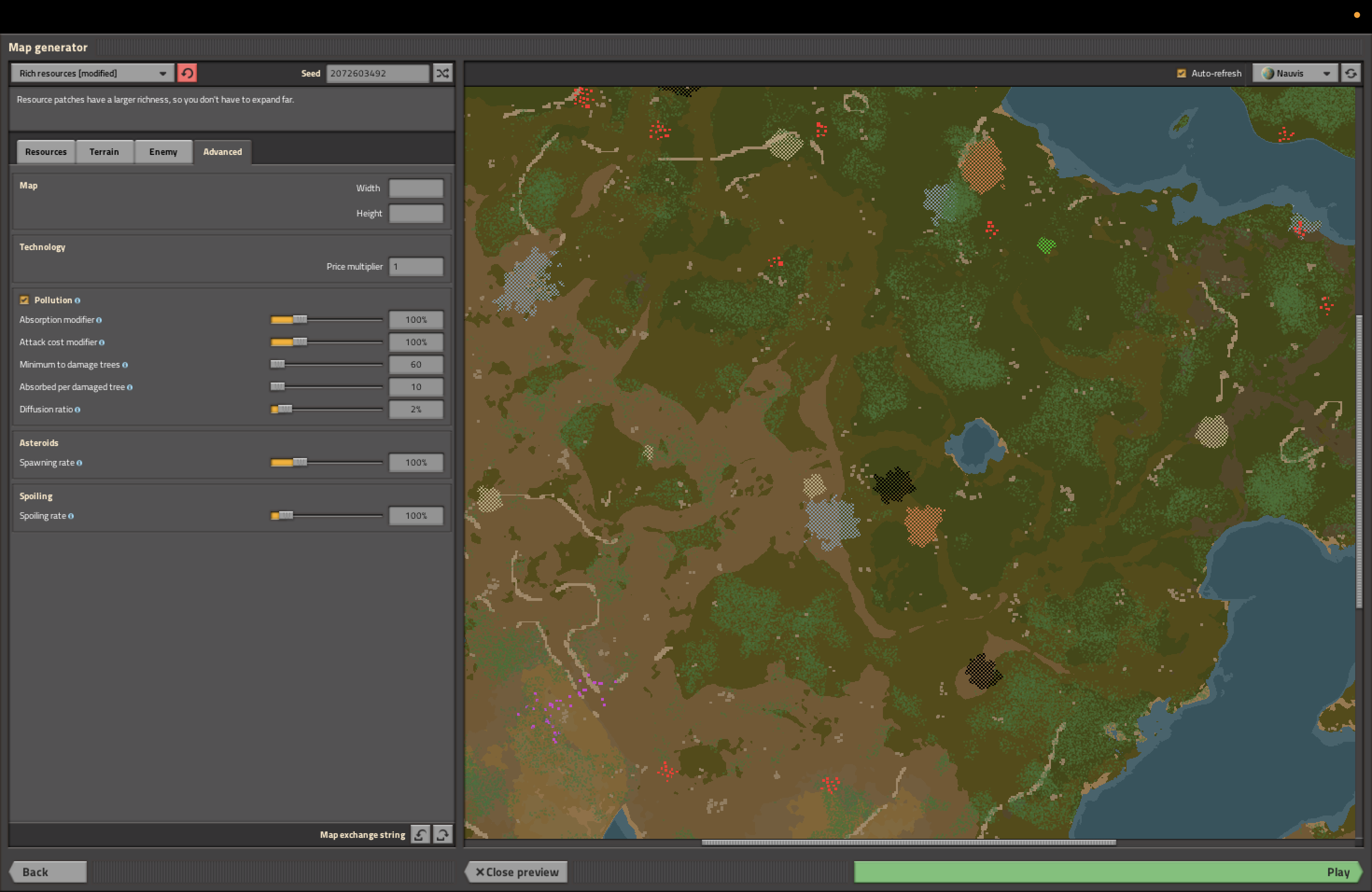Disable the Auto-refresh checkbox
1372x892 pixels.
coord(1181,73)
